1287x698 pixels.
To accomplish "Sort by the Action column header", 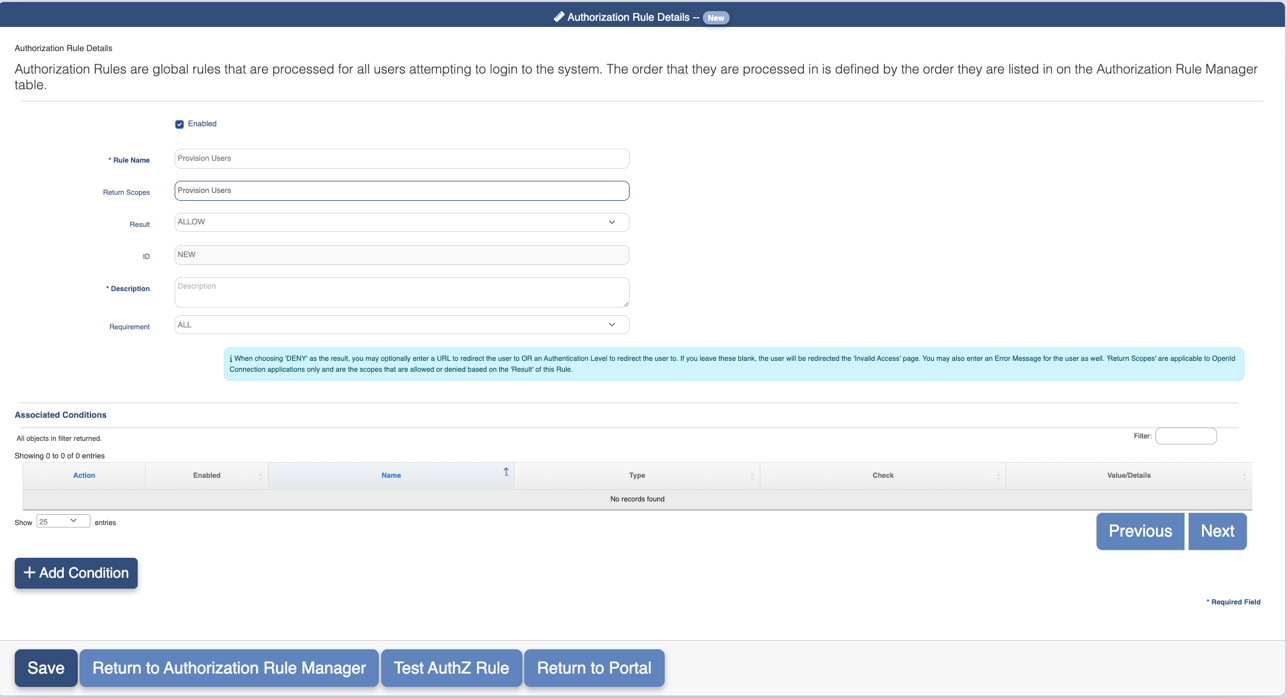I will click(x=84, y=476).
